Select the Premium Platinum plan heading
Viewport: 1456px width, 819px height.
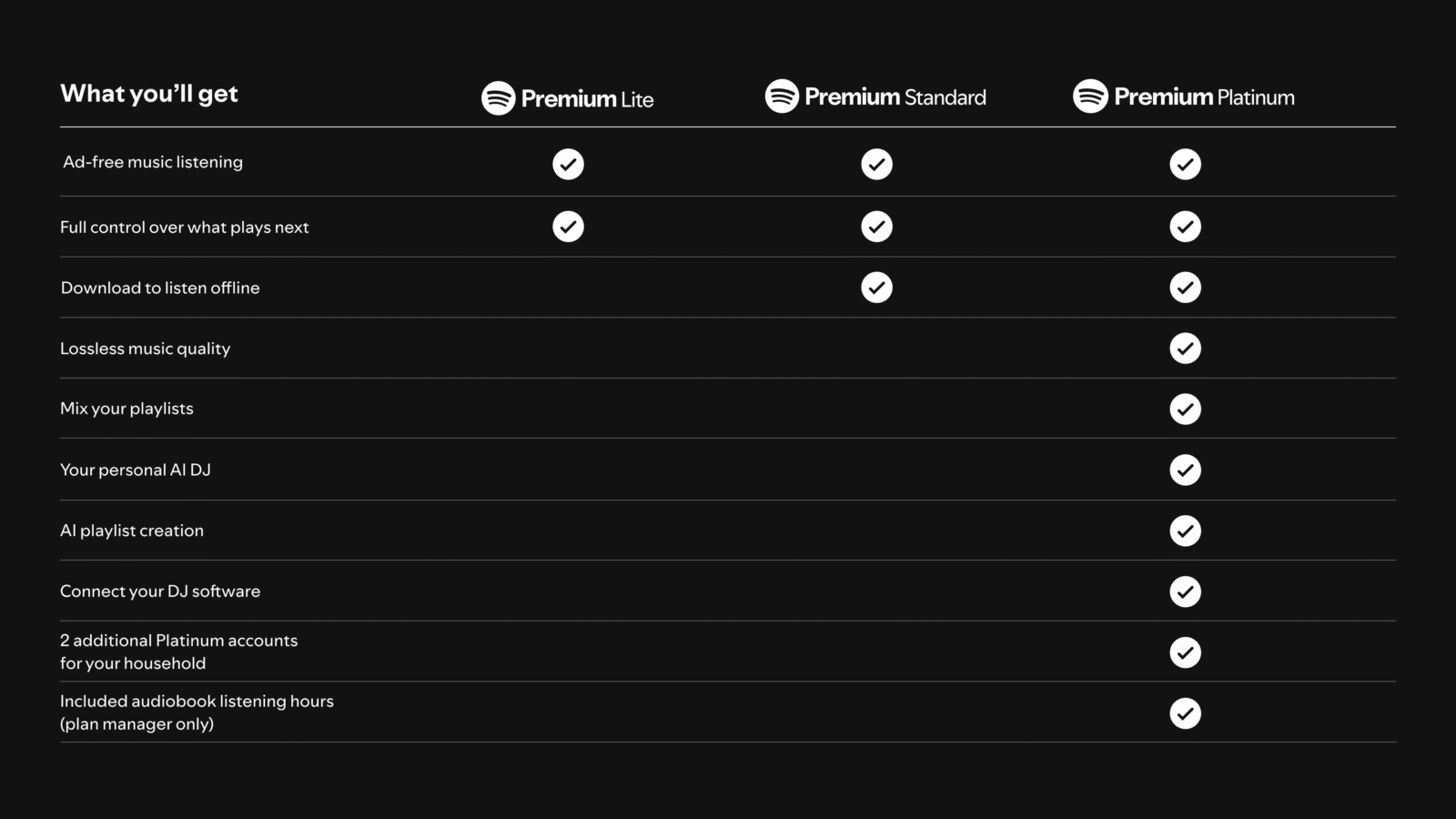[1203, 97]
